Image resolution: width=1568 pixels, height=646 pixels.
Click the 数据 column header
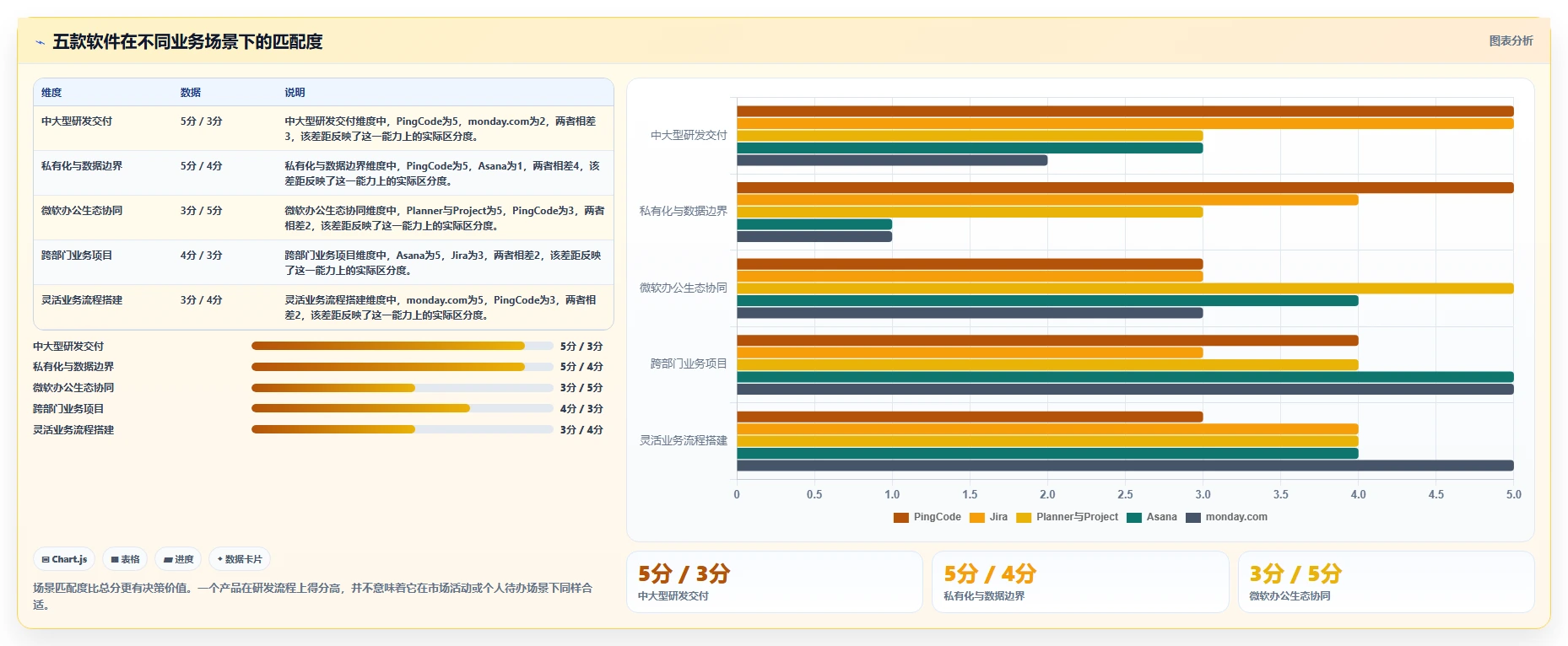pyautogui.click(x=191, y=93)
